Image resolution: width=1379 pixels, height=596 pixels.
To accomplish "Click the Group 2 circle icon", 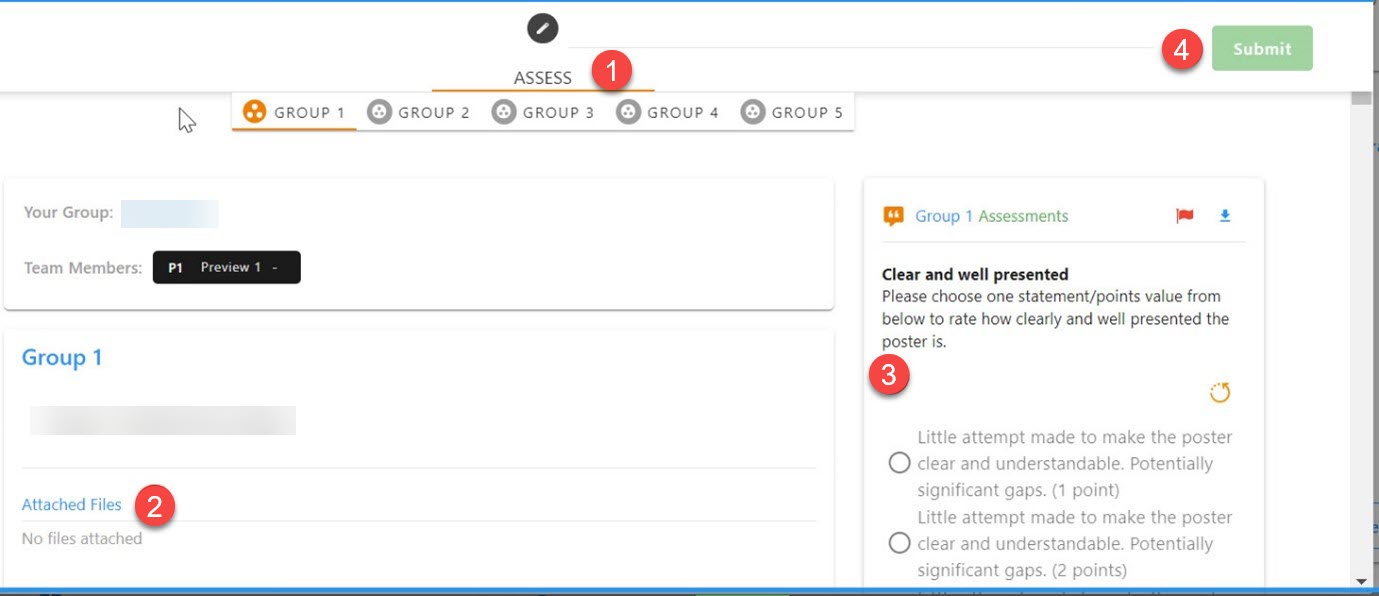I will tap(378, 112).
